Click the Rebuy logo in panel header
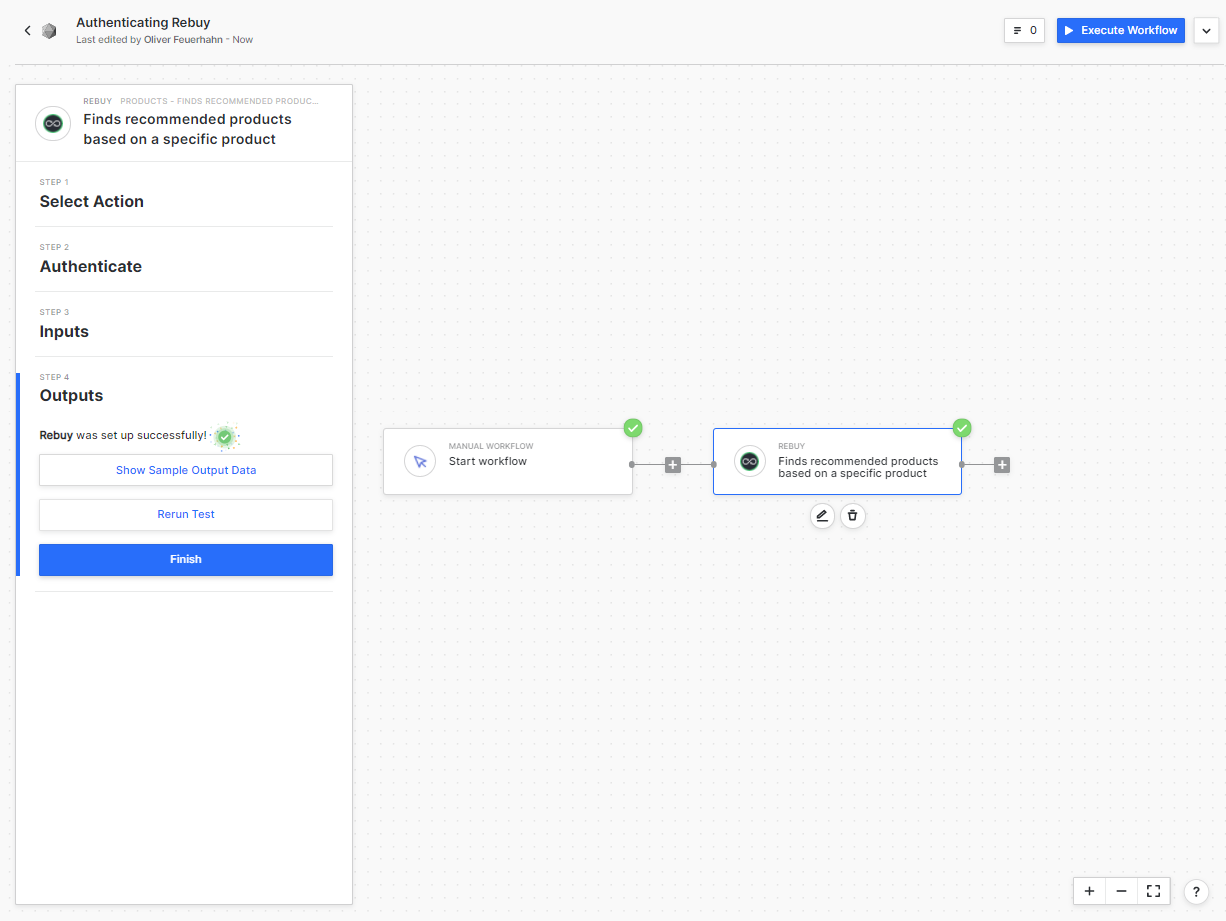1226x921 pixels. 53,123
